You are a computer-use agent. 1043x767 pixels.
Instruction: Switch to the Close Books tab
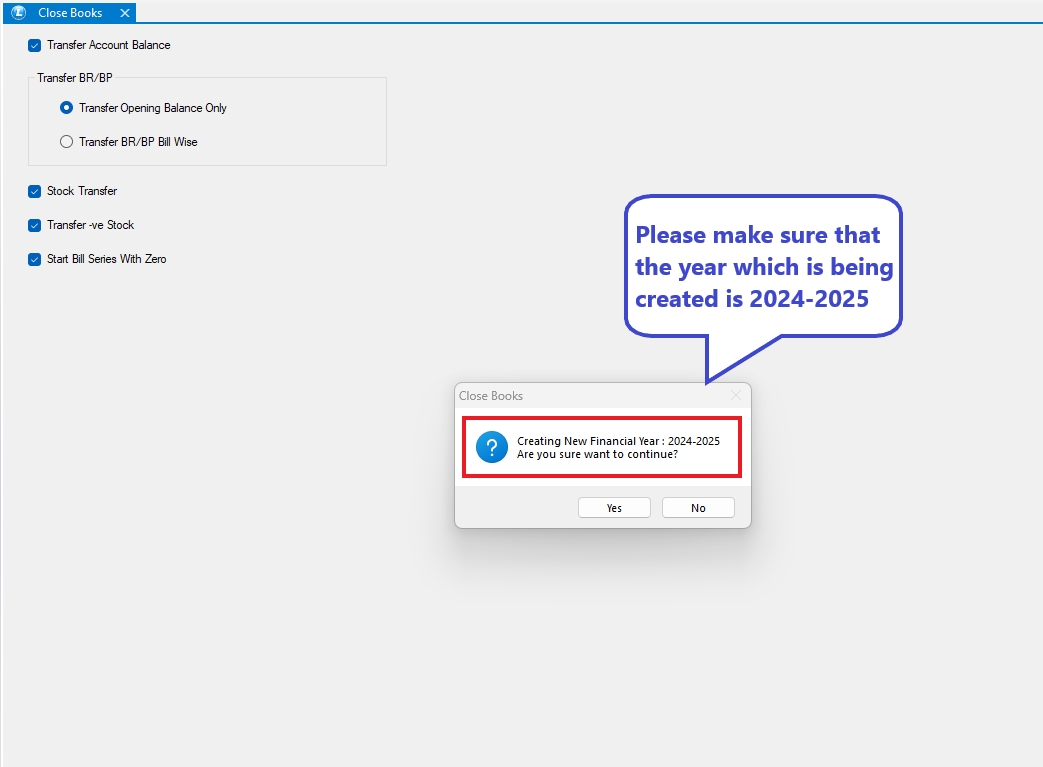click(x=70, y=13)
